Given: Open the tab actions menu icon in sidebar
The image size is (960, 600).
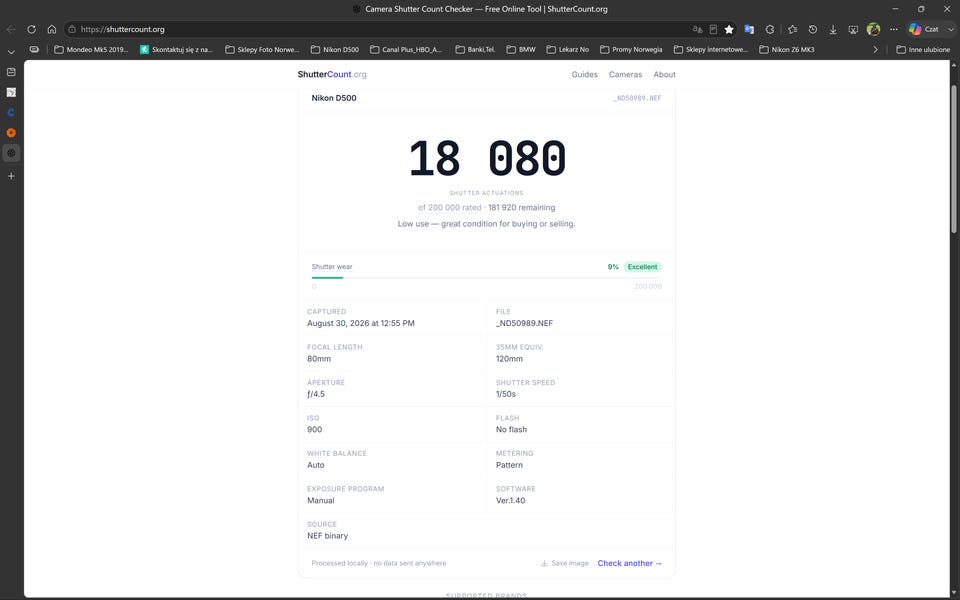Looking at the screenshot, I should [x=11, y=72].
